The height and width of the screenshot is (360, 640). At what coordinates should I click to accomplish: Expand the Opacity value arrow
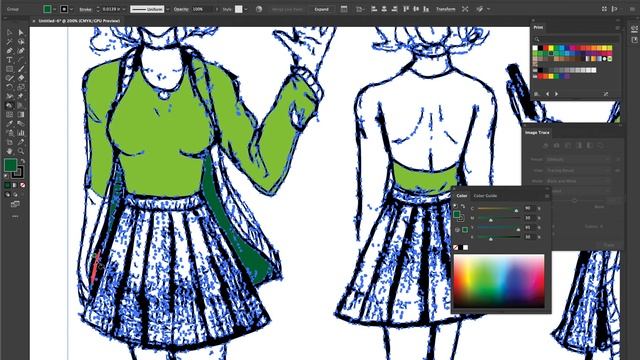217,9
